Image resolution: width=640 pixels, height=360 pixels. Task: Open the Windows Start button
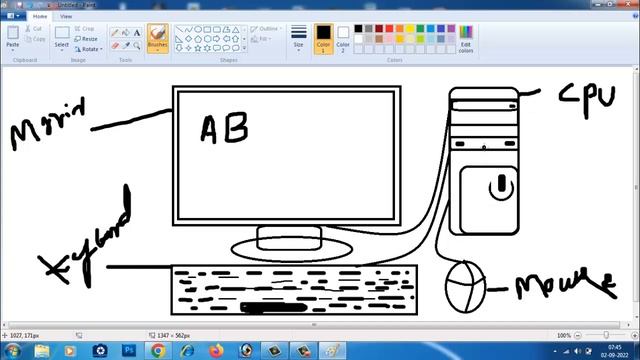point(13,351)
